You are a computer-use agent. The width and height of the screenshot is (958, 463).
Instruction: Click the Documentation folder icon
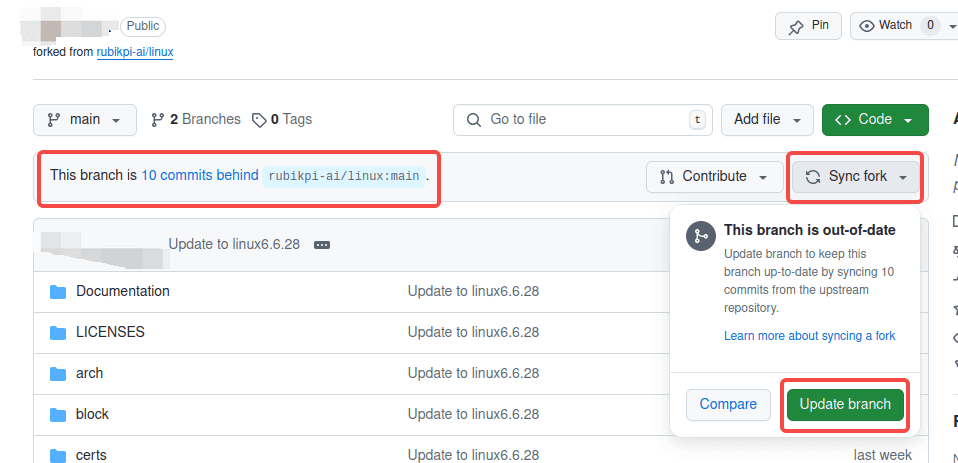coord(58,292)
